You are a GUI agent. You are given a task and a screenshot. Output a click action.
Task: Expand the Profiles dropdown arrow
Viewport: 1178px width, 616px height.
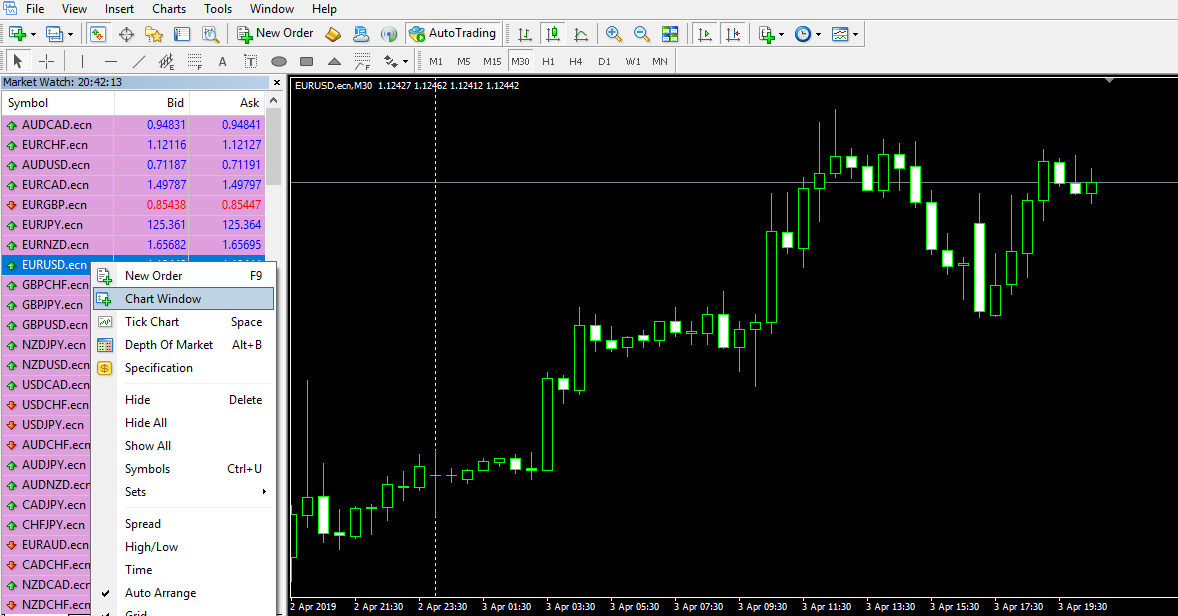70,35
